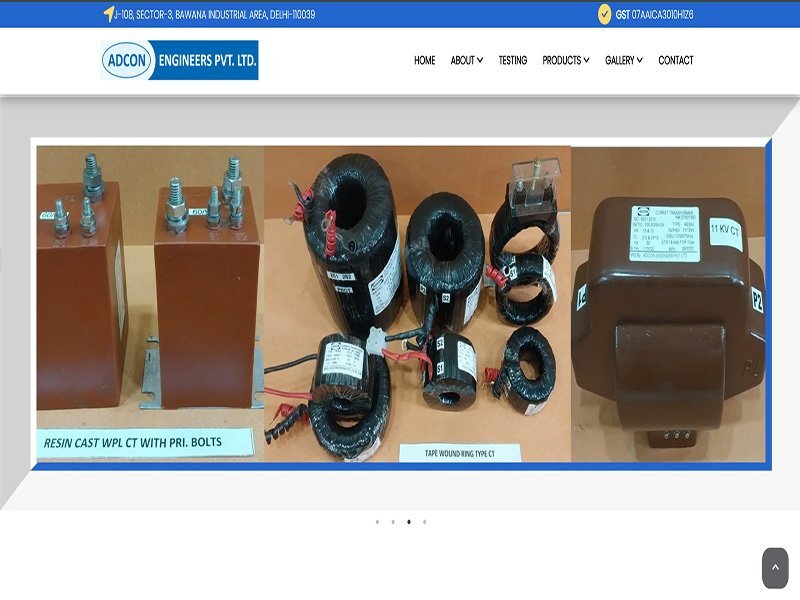800x600 pixels.
Task: Click the Bawana Industrial Area address text
Action: [x=215, y=15]
